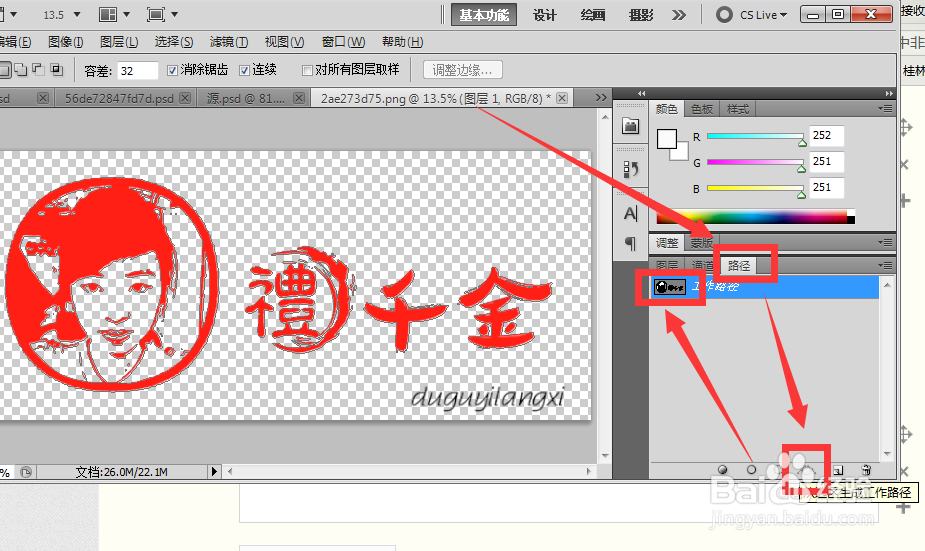Image resolution: width=925 pixels, height=551 pixels.
Task: Select the 工作路径 work path thumbnail
Action: point(670,287)
